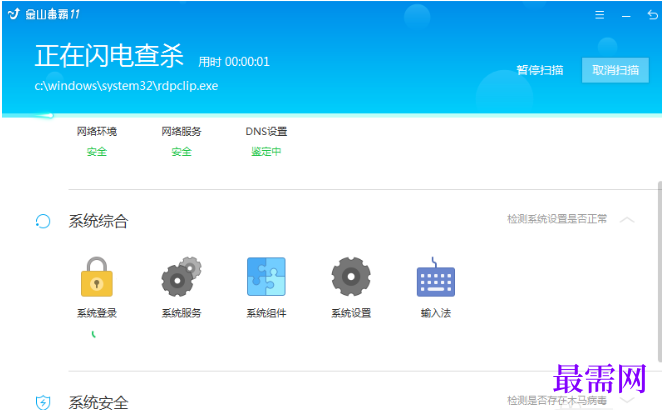Click the vertical scrollbar

[659, 271]
